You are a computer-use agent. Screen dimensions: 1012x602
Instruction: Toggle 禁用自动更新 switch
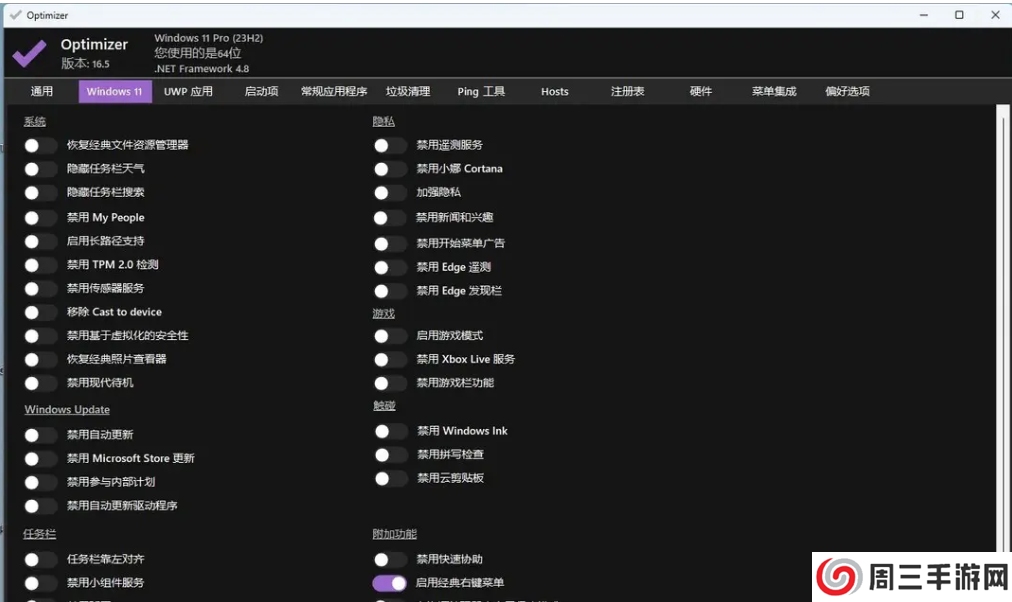click(x=41, y=435)
